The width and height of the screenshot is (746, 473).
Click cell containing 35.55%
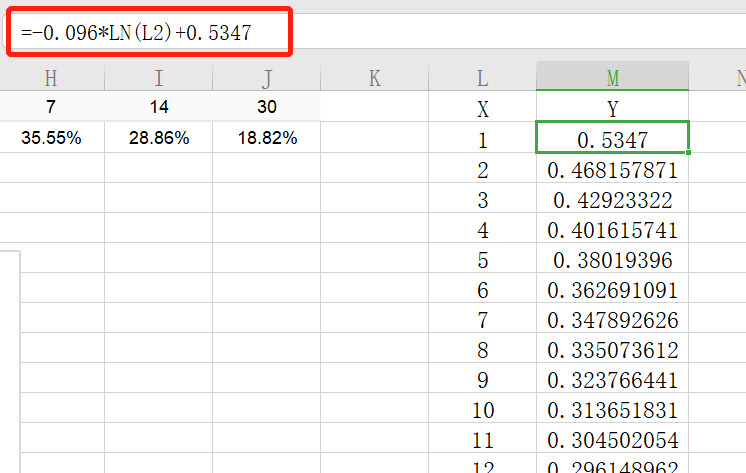51,138
